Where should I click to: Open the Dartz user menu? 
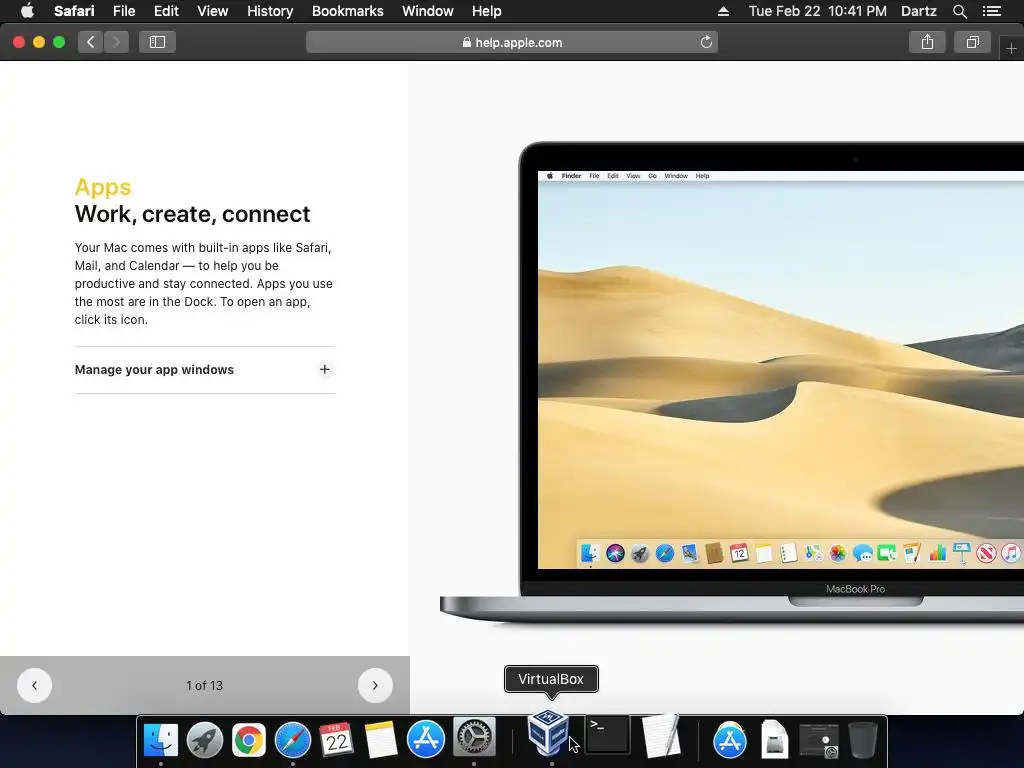[918, 11]
